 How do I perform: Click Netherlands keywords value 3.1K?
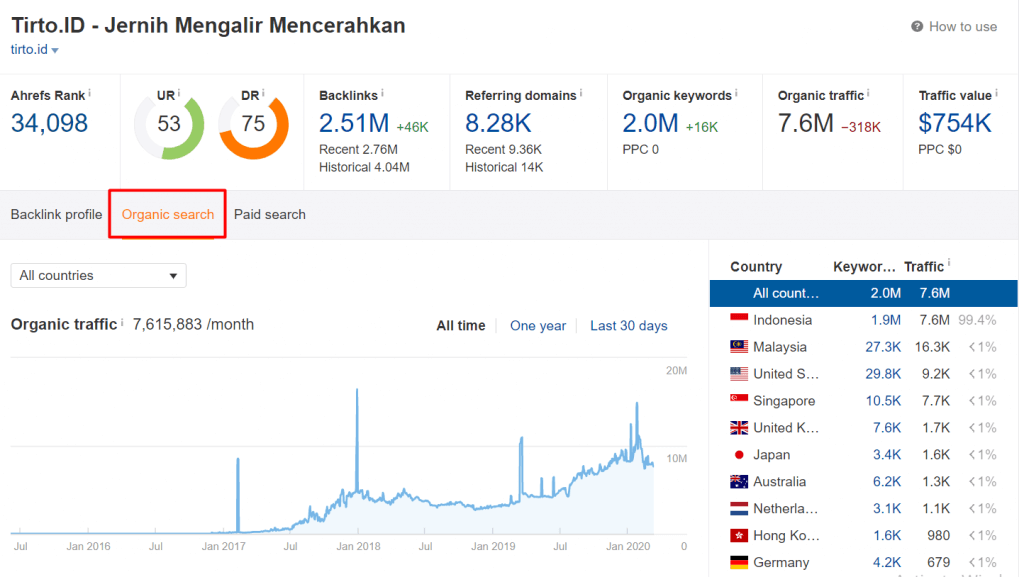[x=887, y=508]
